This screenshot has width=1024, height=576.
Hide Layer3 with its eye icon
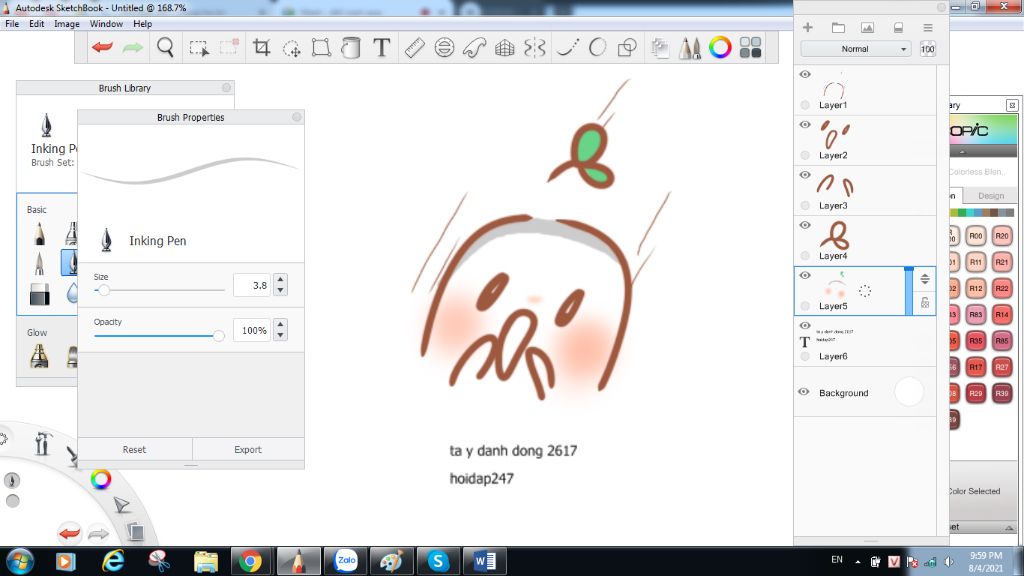click(805, 175)
